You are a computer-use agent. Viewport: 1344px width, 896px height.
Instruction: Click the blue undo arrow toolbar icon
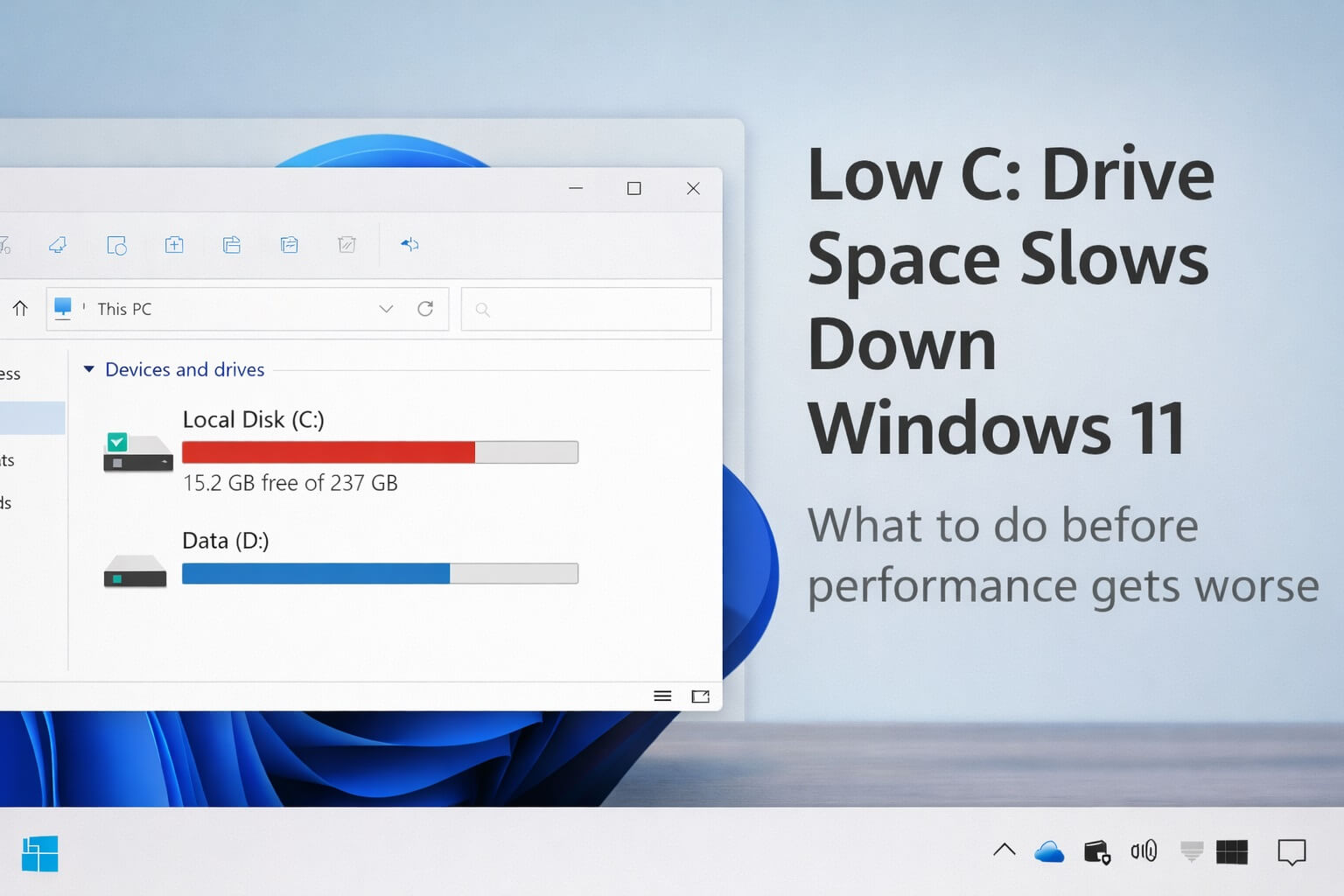[x=409, y=245]
